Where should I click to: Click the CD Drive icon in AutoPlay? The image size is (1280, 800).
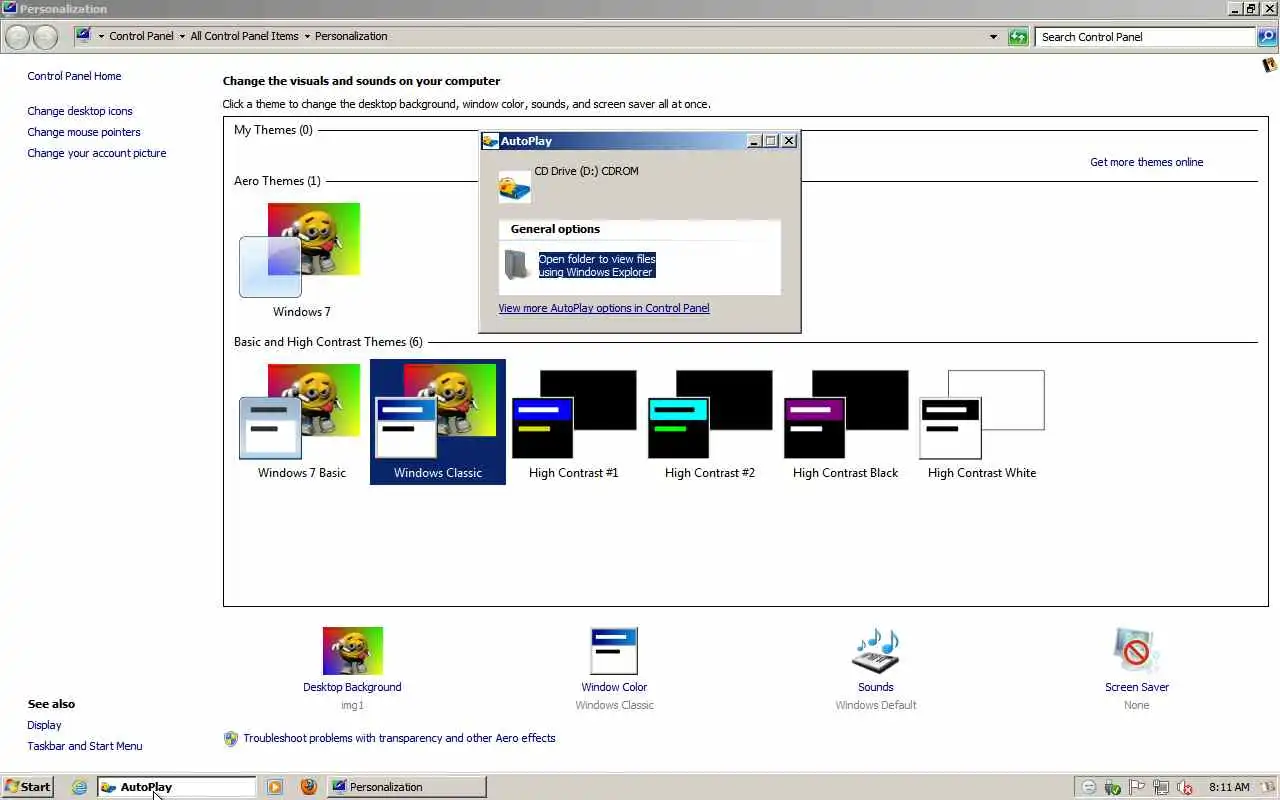point(515,187)
